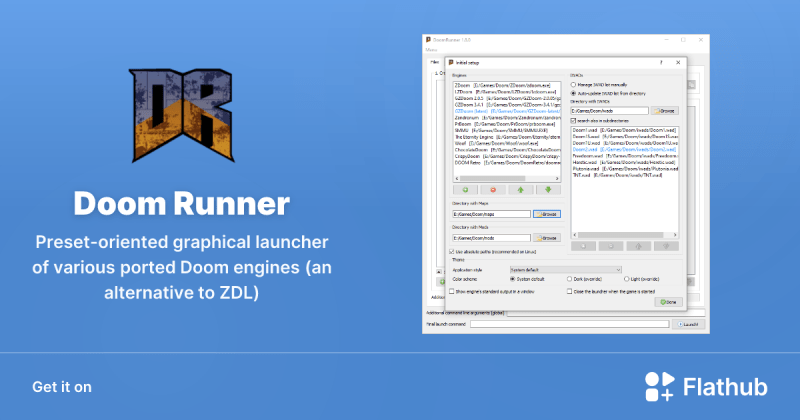Viewport: 800px width, 420px height.
Task: Browse for the directory with Mods
Action: [x=547, y=238]
